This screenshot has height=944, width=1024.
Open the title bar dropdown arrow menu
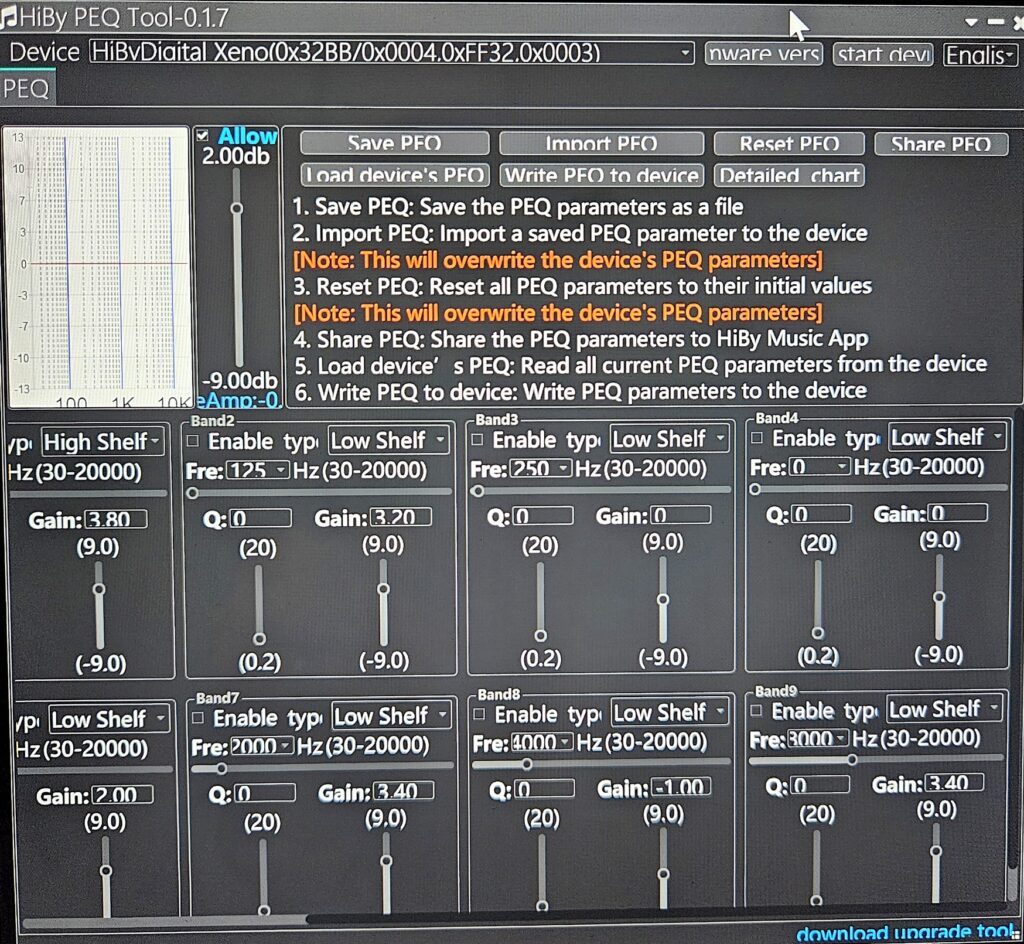click(972, 22)
